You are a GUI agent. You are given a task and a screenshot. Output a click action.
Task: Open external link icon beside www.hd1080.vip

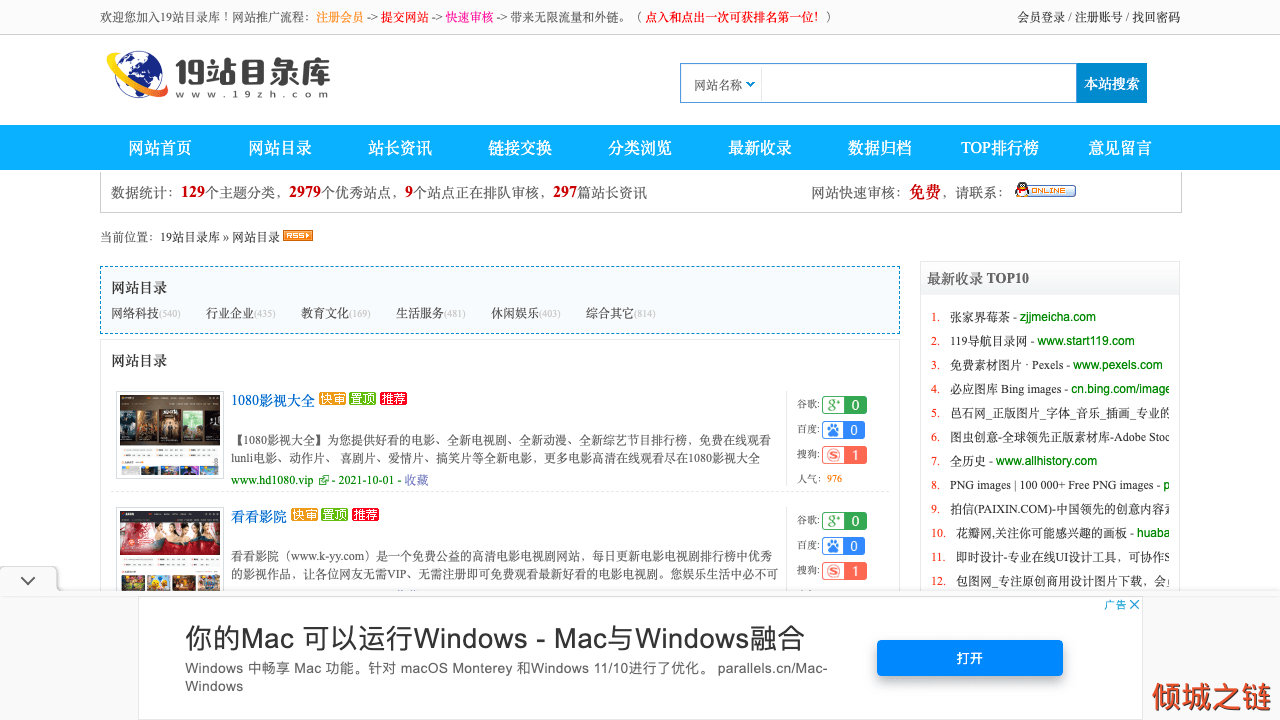click(x=324, y=481)
